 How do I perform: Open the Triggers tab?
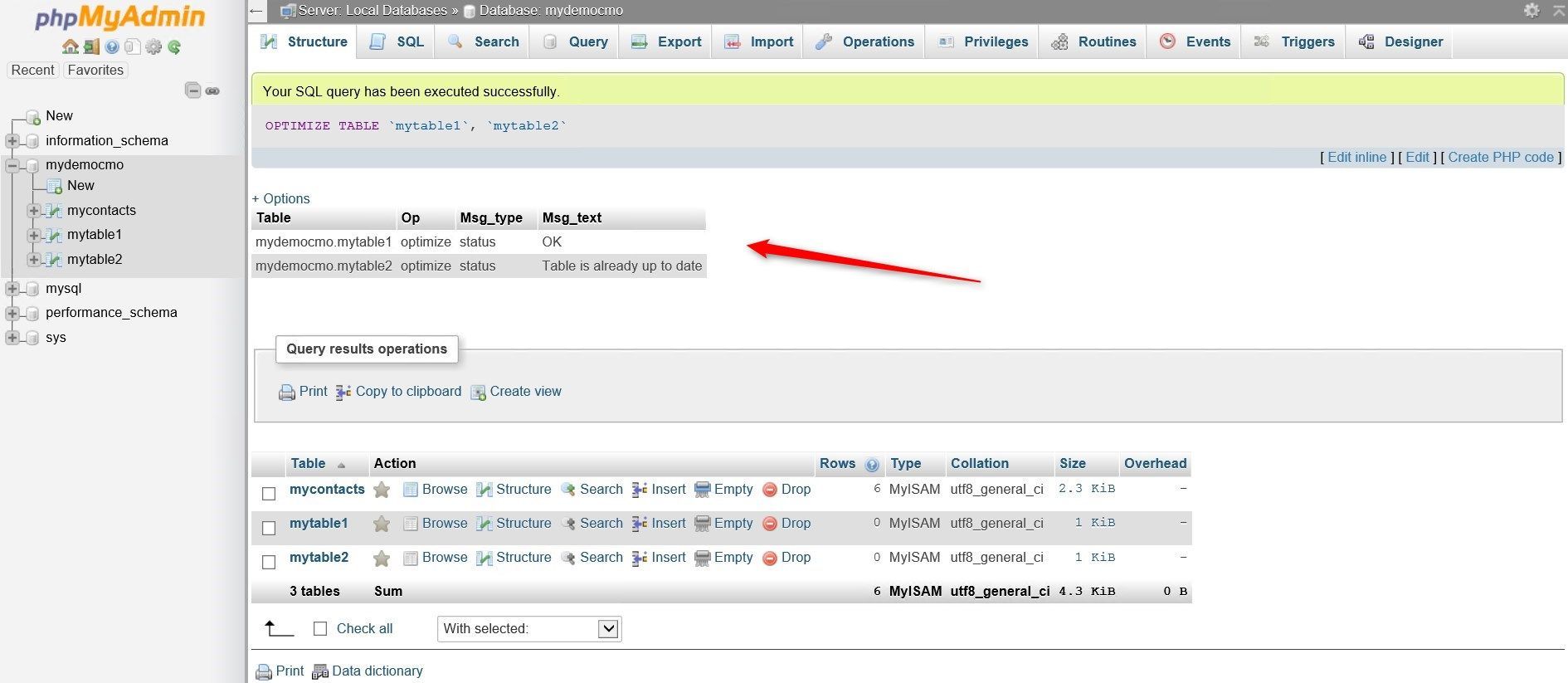click(x=1294, y=41)
